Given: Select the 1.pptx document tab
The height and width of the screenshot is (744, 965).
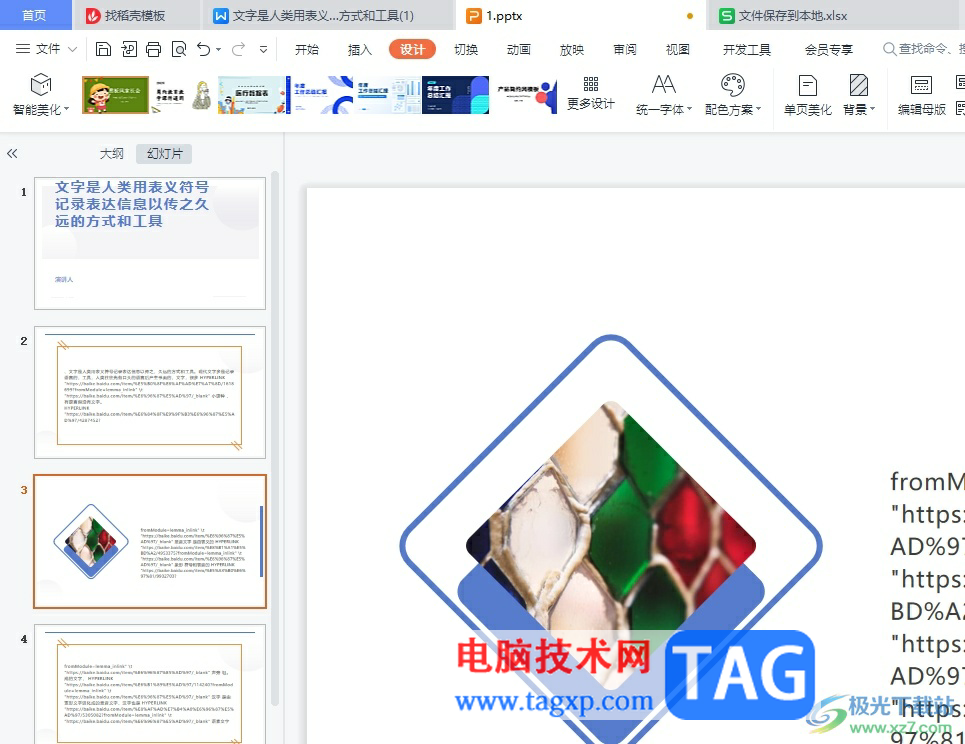Looking at the screenshot, I should tap(581, 15).
